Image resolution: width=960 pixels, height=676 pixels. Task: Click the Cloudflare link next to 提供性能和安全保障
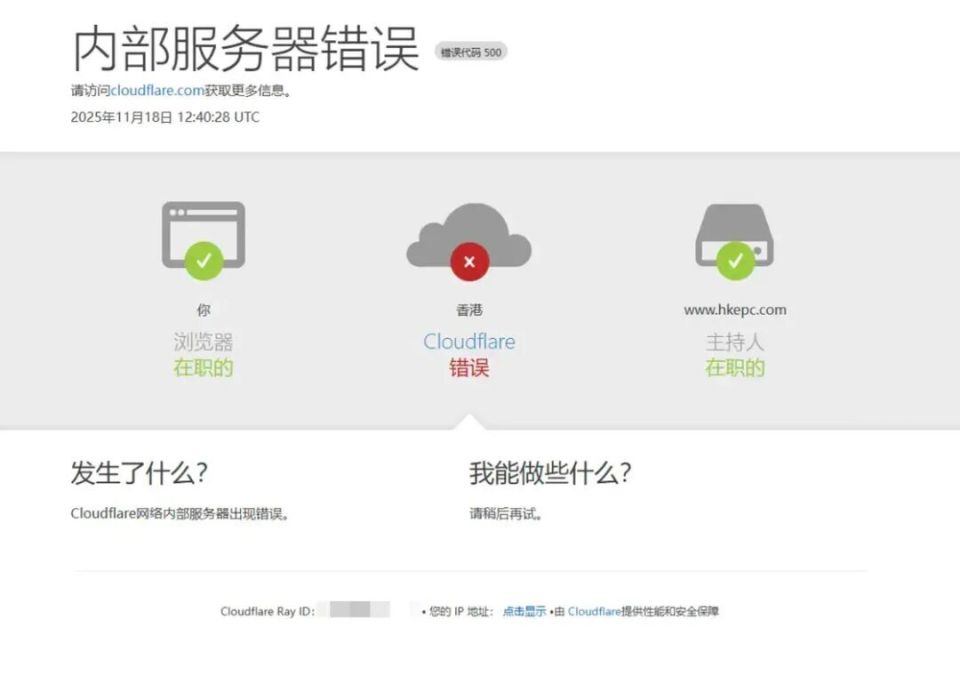point(588,611)
